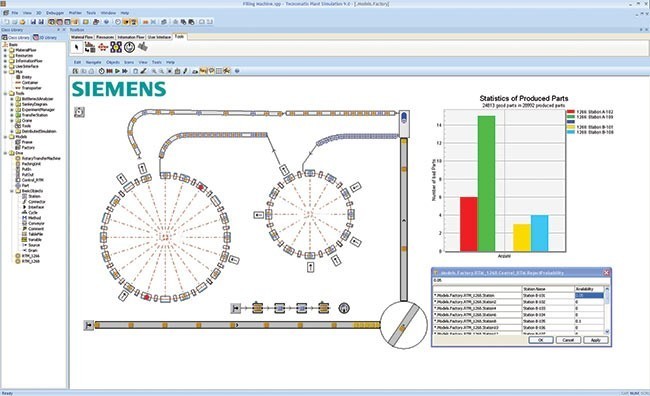
Task: Expand the BottleneckAnalyzer tree node
Action: 12,99
